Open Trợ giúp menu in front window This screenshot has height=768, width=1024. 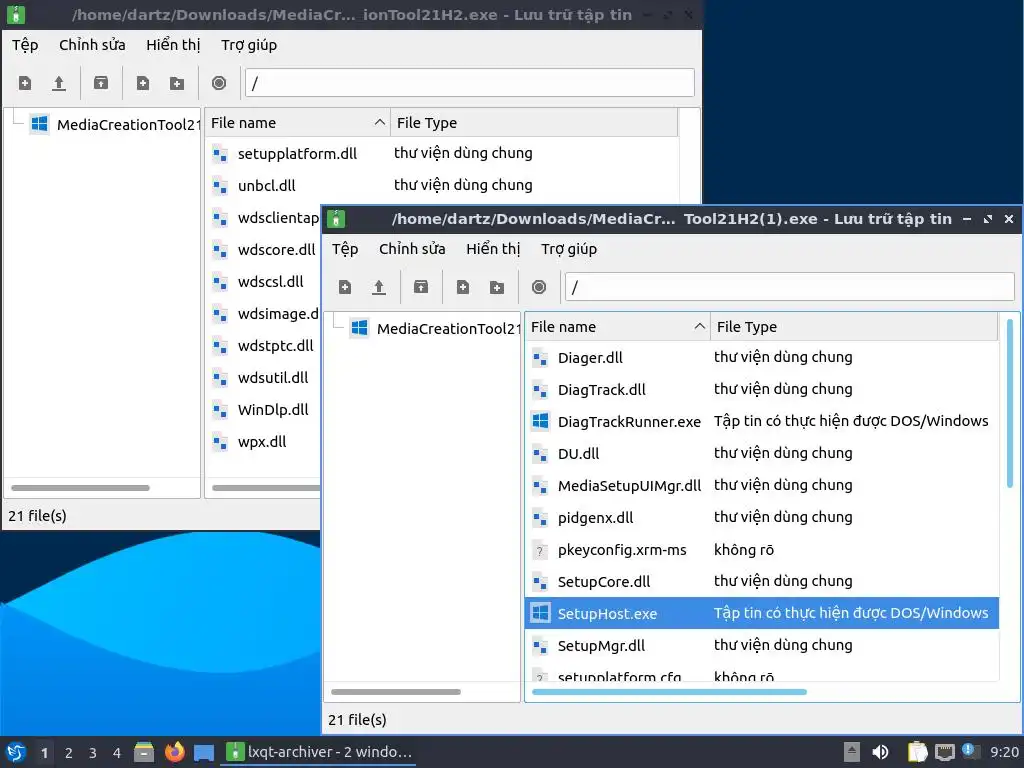(x=569, y=249)
